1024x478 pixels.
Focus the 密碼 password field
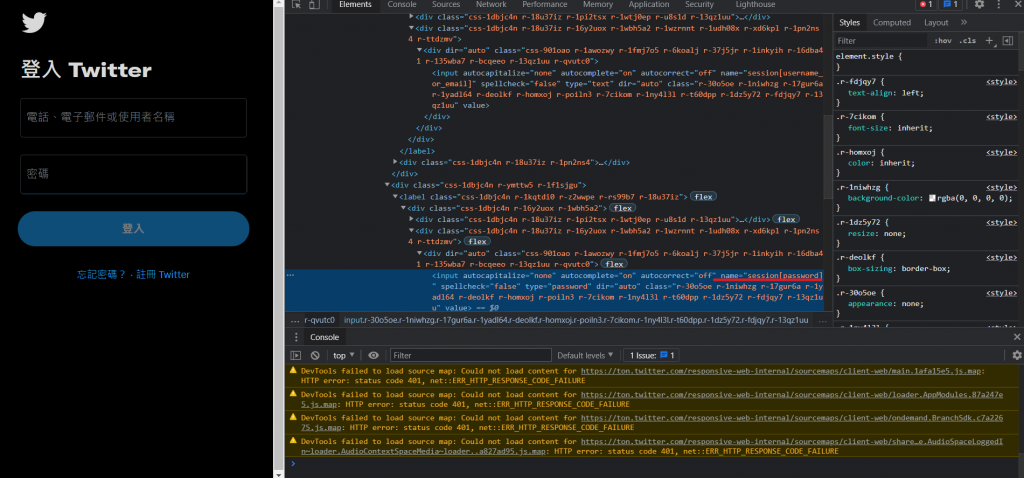pyautogui.click(x=133, y=174)
